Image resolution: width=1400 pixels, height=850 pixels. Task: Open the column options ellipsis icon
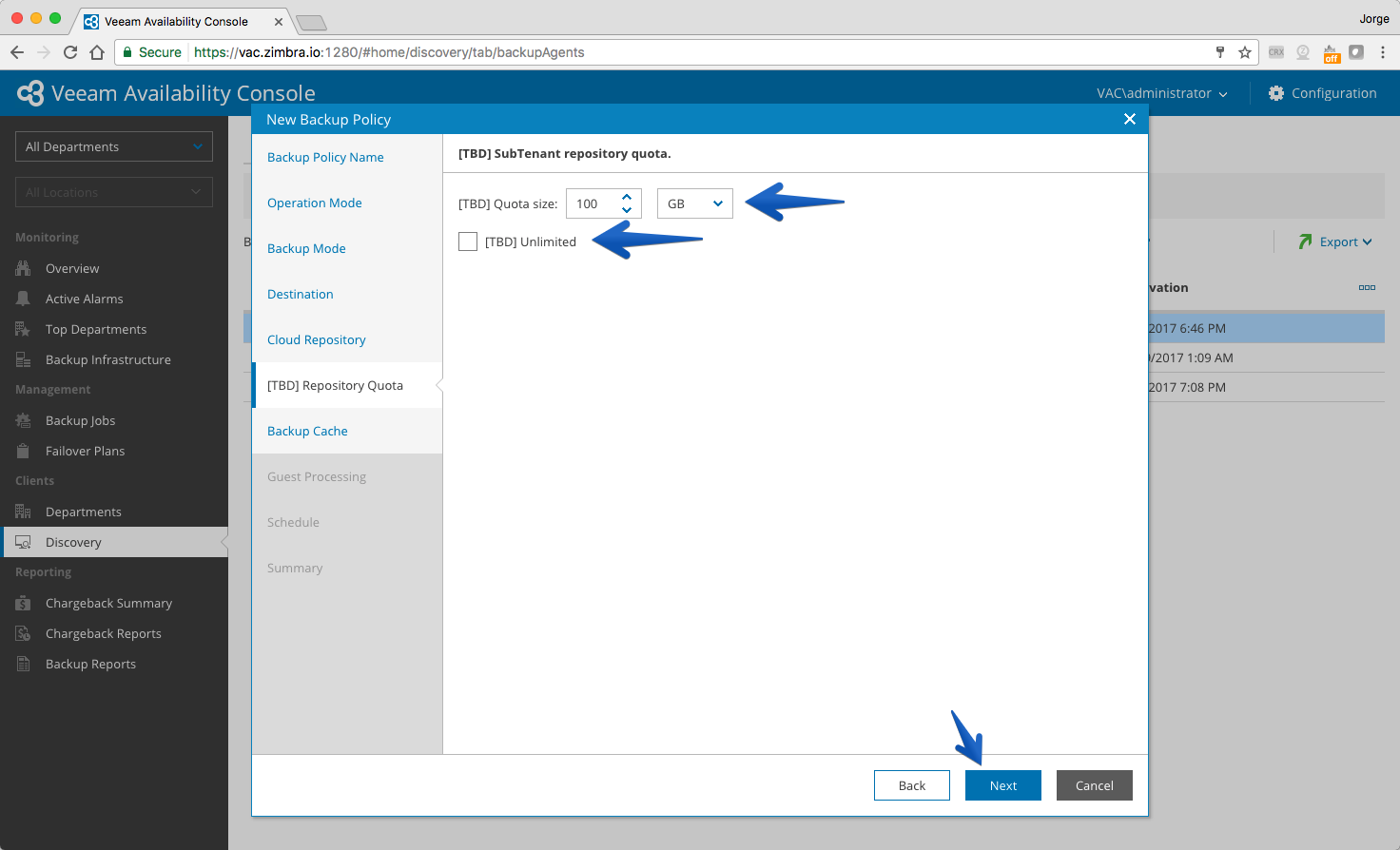[1367, 287]
